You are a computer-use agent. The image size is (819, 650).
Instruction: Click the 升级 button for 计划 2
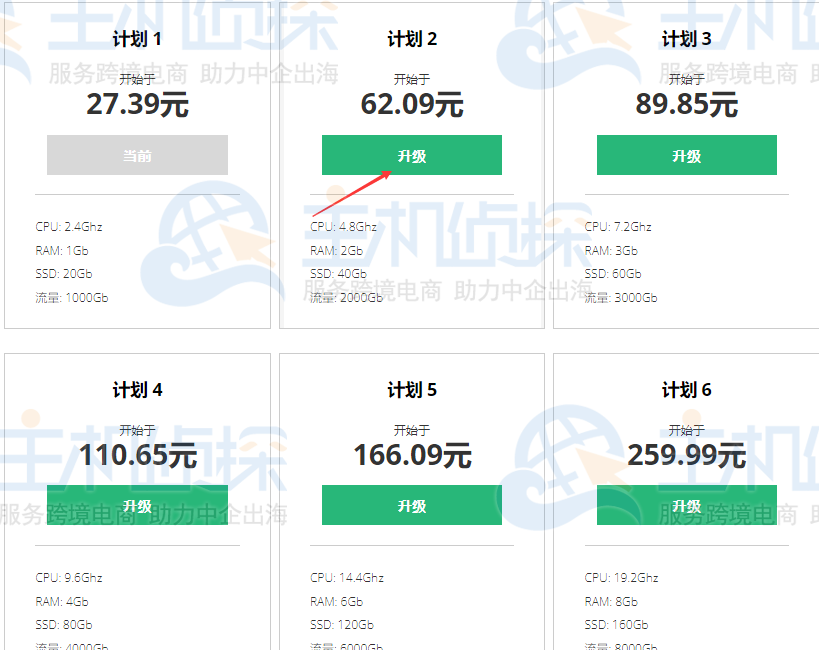coord(411,155)
